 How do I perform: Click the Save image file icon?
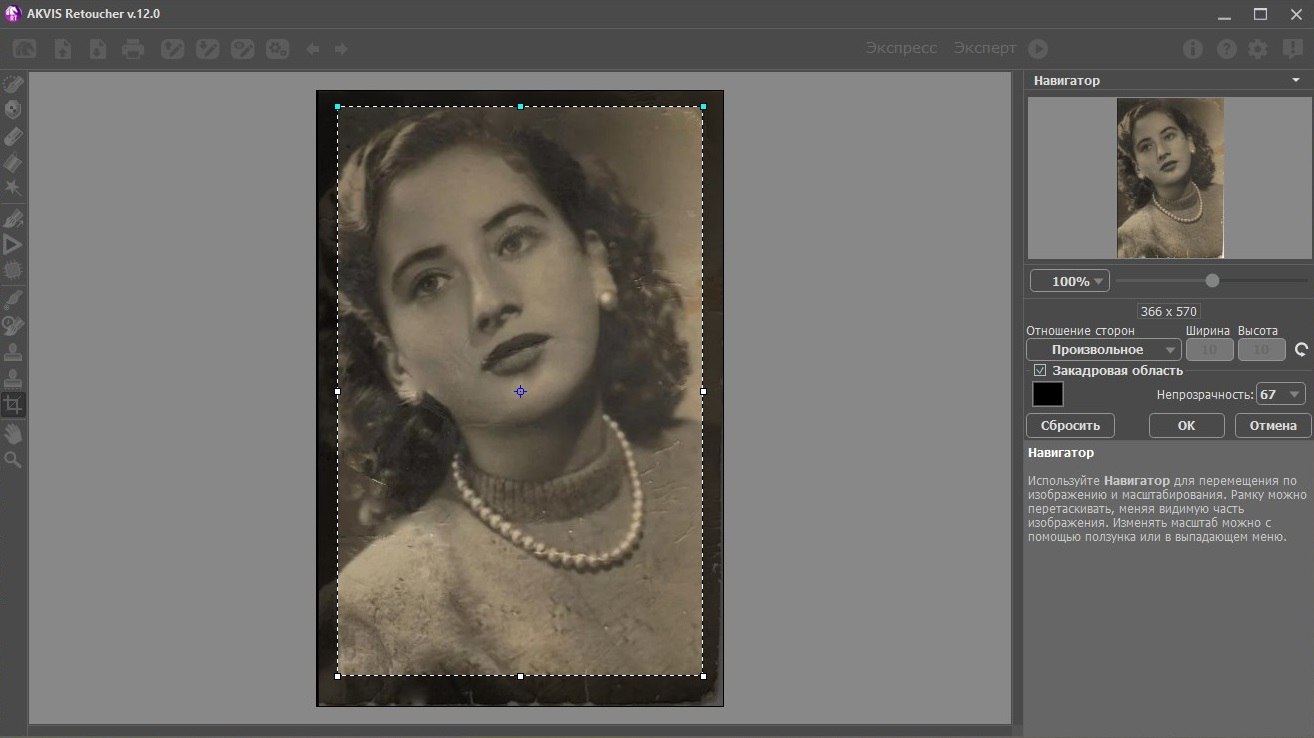coord(97,48)
